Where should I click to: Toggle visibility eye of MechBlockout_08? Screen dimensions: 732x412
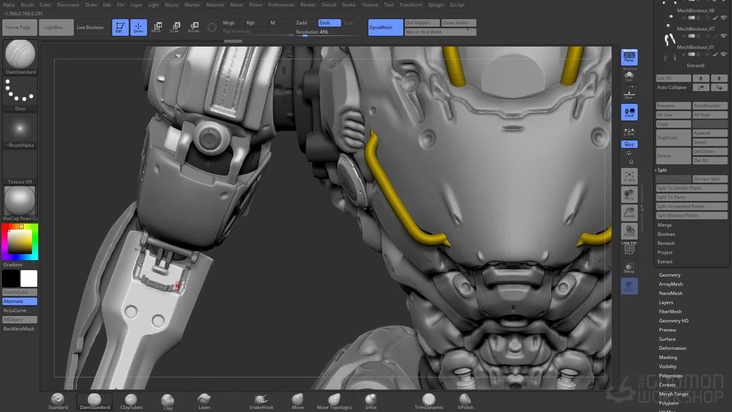(x=724, y=18)
